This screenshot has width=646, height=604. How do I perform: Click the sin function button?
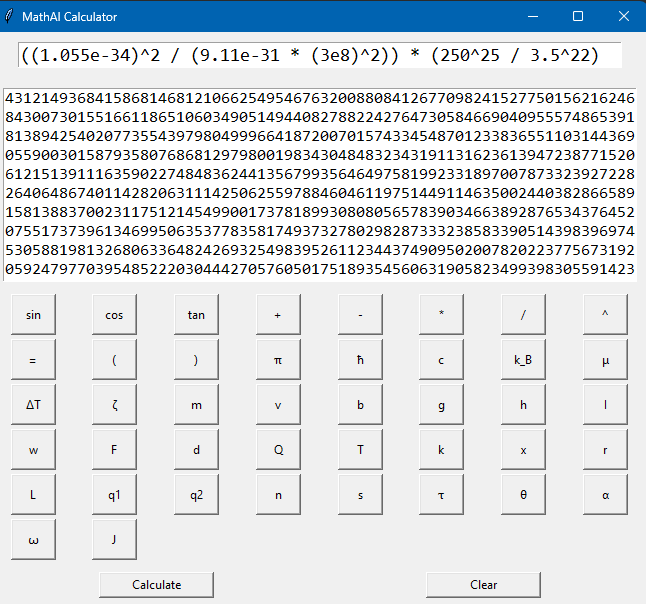click(x=33, y=314)
